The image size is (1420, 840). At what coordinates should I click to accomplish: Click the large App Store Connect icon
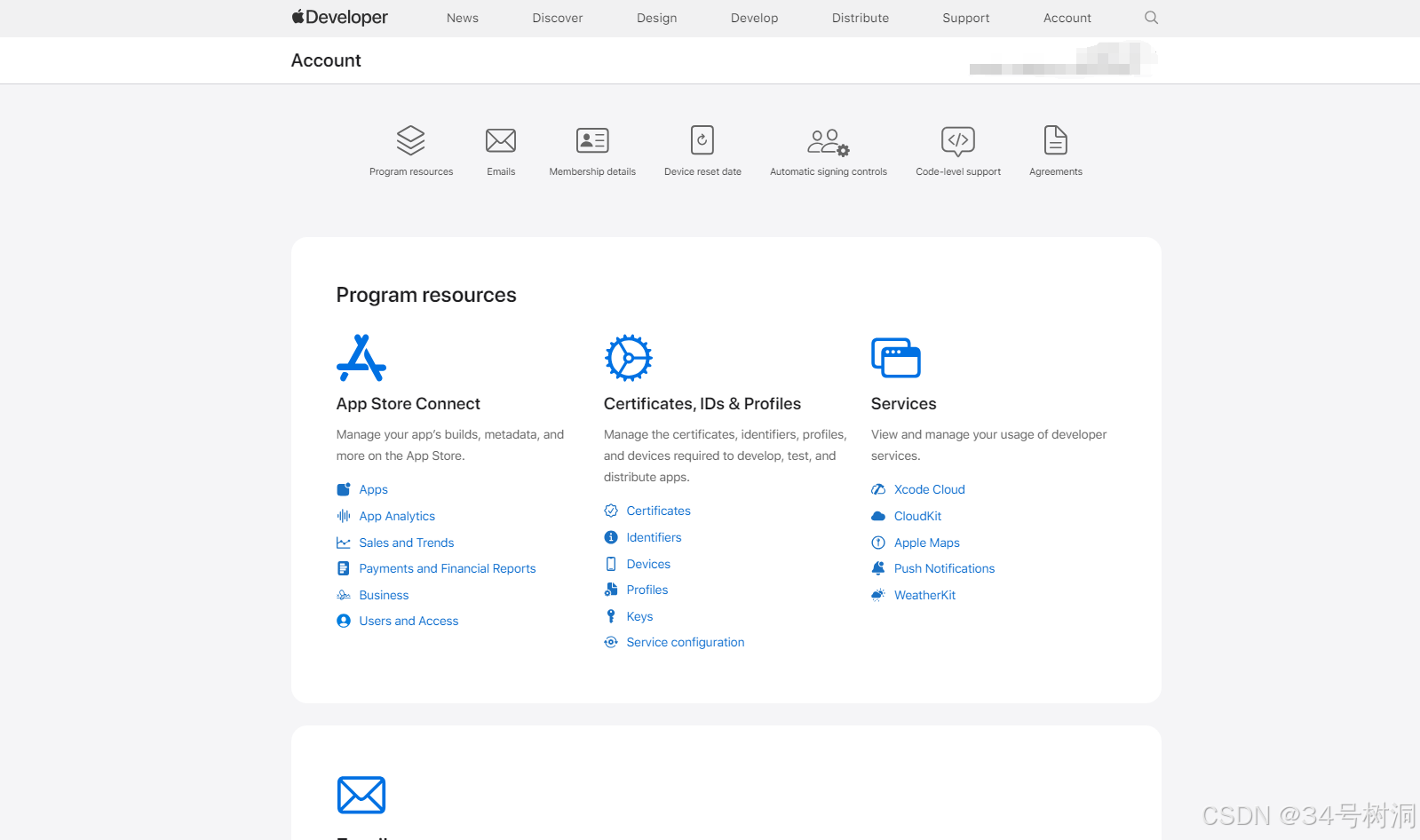click(361, 358)
